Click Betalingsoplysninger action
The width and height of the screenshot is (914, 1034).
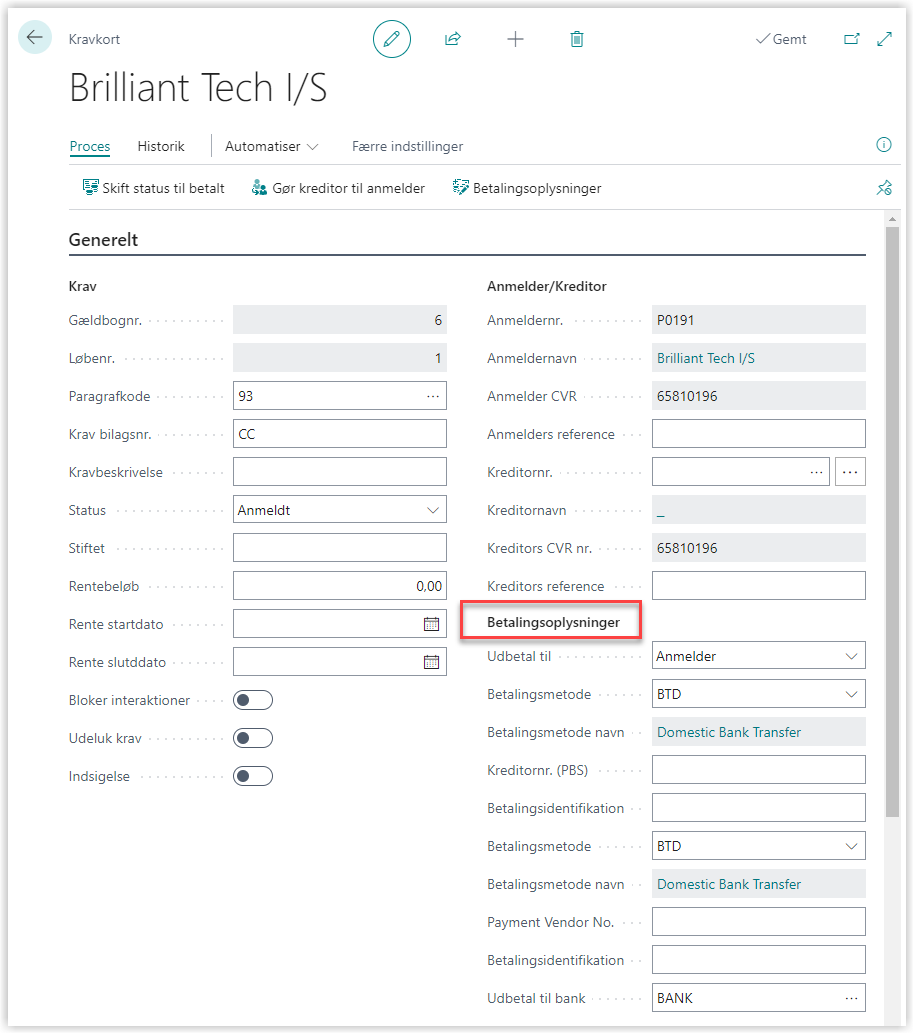point(527,188)
